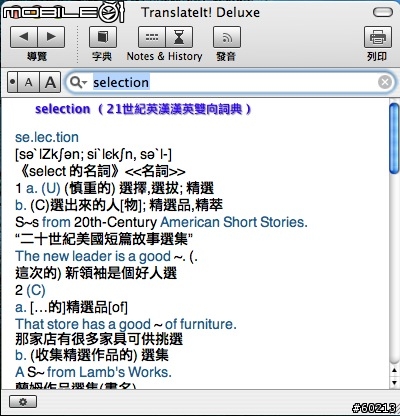
Task: Open Notes with the dotted keyboard icon
Action: point(152,37)
